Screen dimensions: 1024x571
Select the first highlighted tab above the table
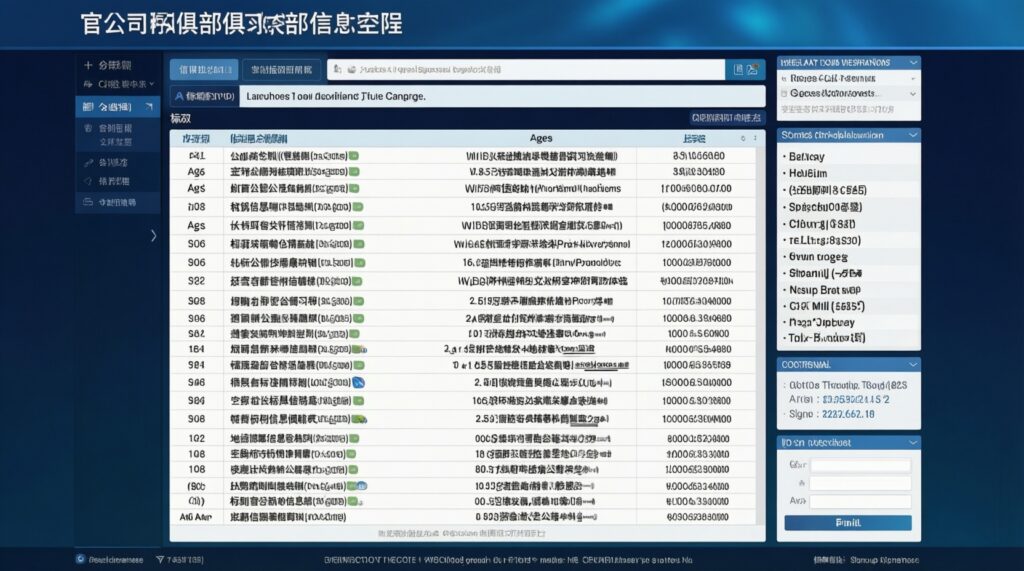point(203,70)
